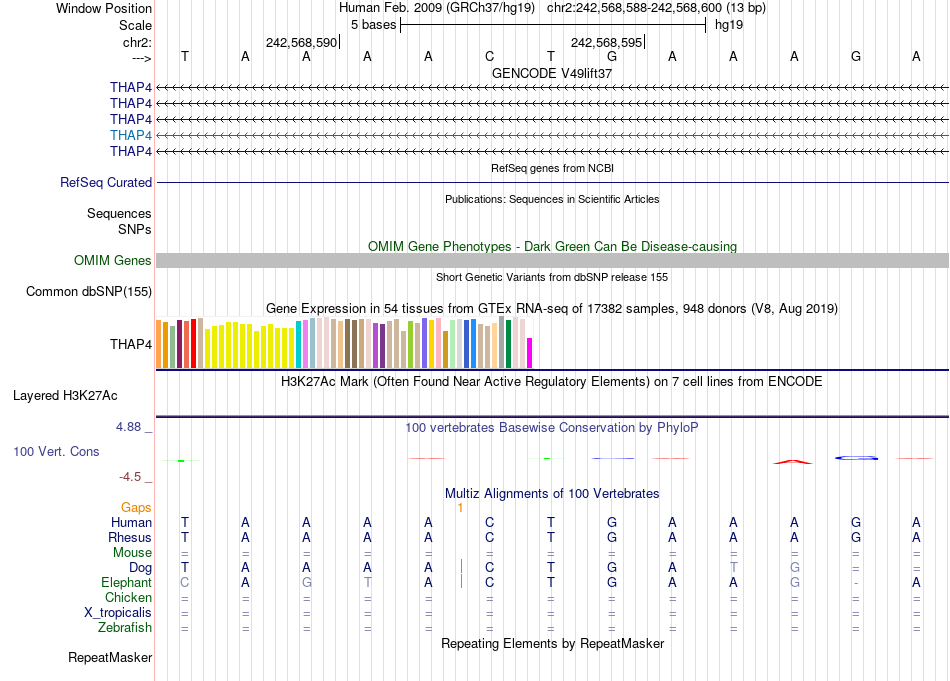Viewport: 950px width, 681px height.
Task: Click the Common dbSNP(155) track label
Action: coord(89,291)
